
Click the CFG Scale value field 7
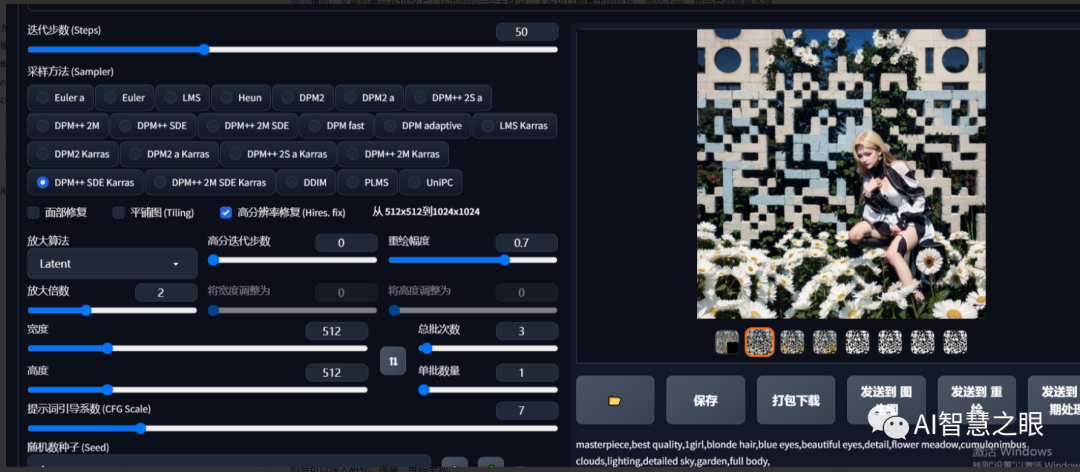pos(527,410)
